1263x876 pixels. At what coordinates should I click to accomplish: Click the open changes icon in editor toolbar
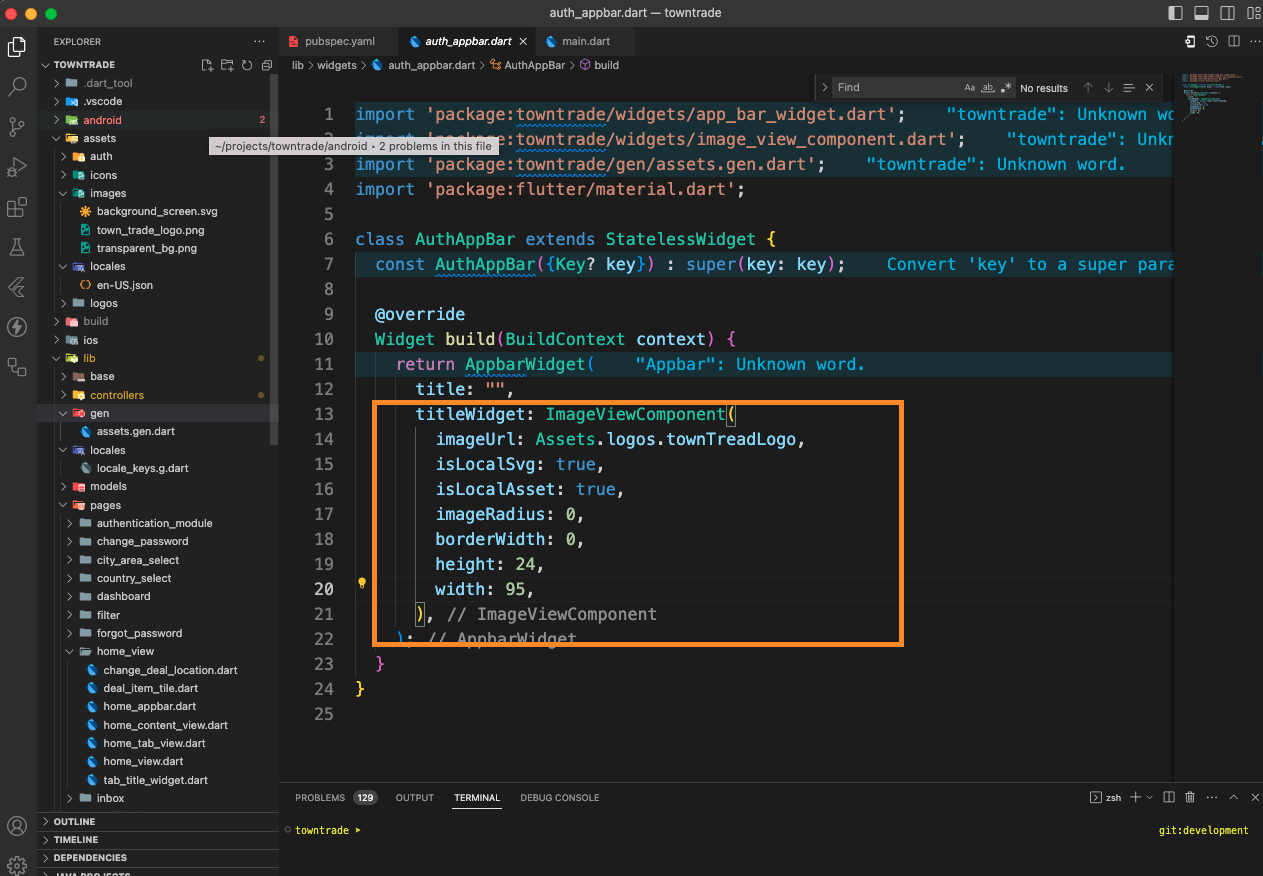tap(1190, 42)
